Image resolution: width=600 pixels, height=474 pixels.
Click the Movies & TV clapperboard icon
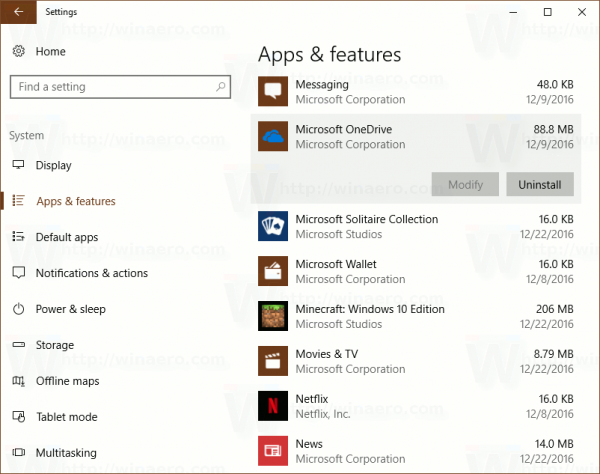273,361
